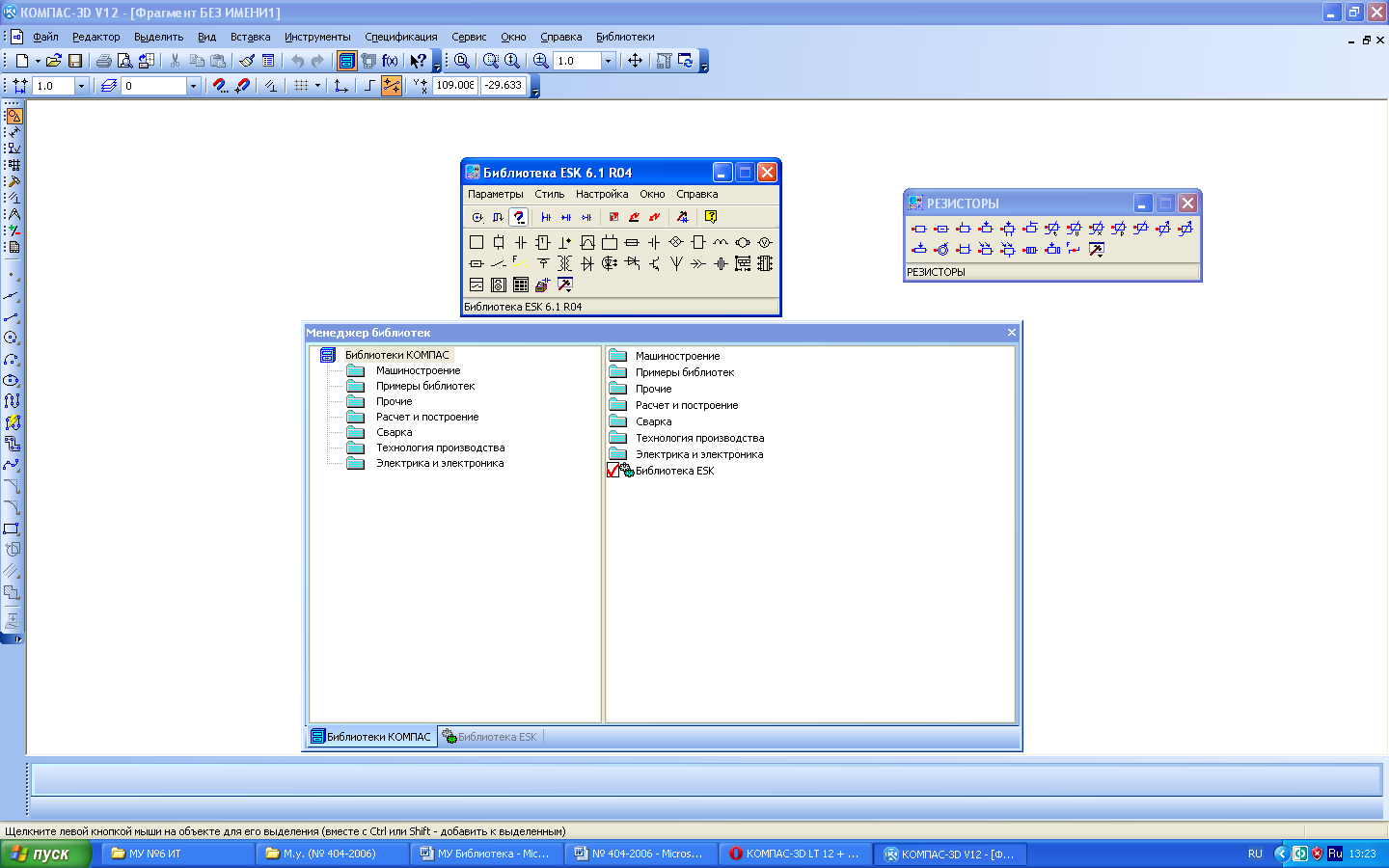Click the yellow question help icon in ESK library
1389x868 pixels.
point(711,217)
